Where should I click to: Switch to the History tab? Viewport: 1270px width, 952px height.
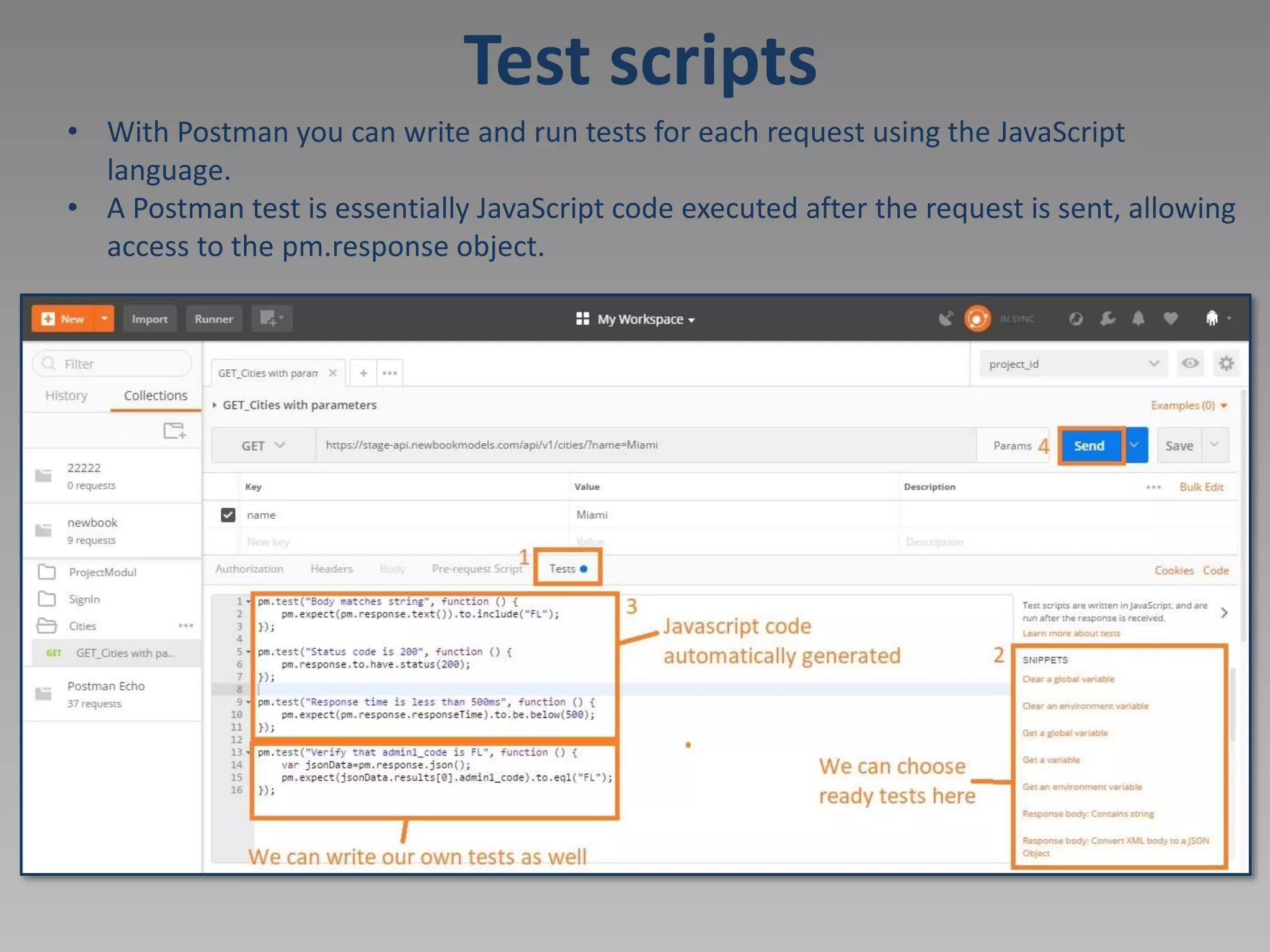click(x=66, y=395)
